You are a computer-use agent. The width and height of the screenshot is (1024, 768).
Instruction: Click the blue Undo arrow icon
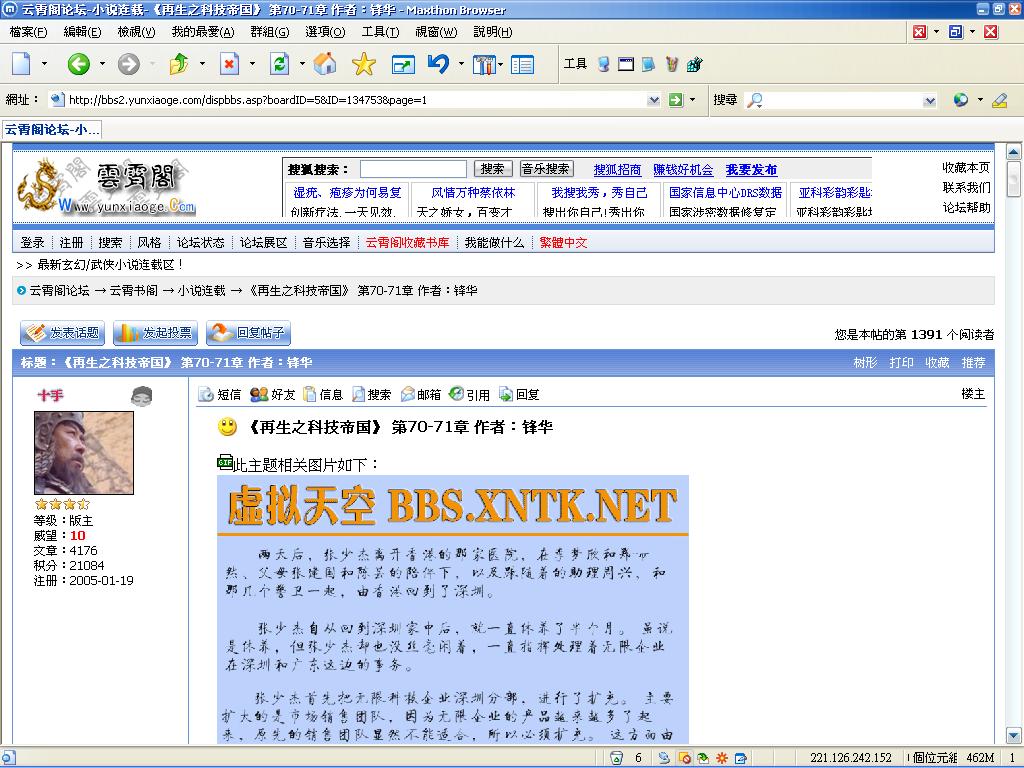click(438, 65)
